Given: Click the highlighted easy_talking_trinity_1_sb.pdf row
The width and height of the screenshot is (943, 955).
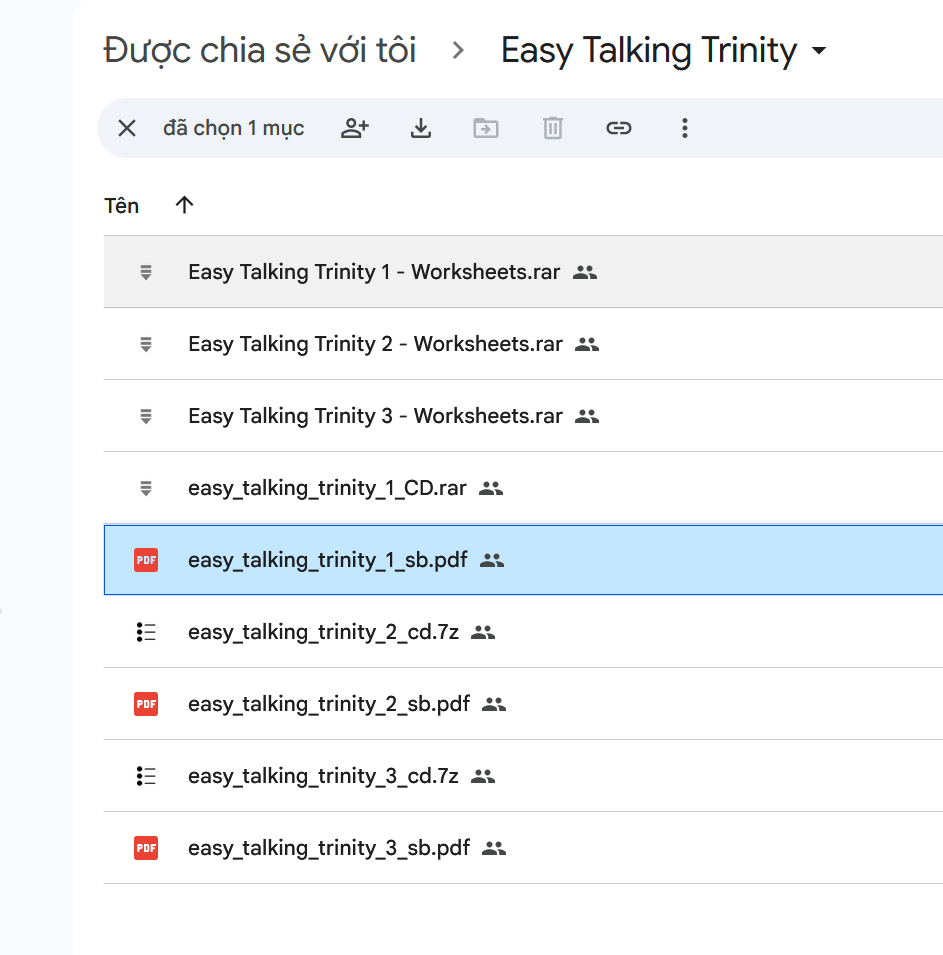Looking at the screenshot, I should (327, 560).
